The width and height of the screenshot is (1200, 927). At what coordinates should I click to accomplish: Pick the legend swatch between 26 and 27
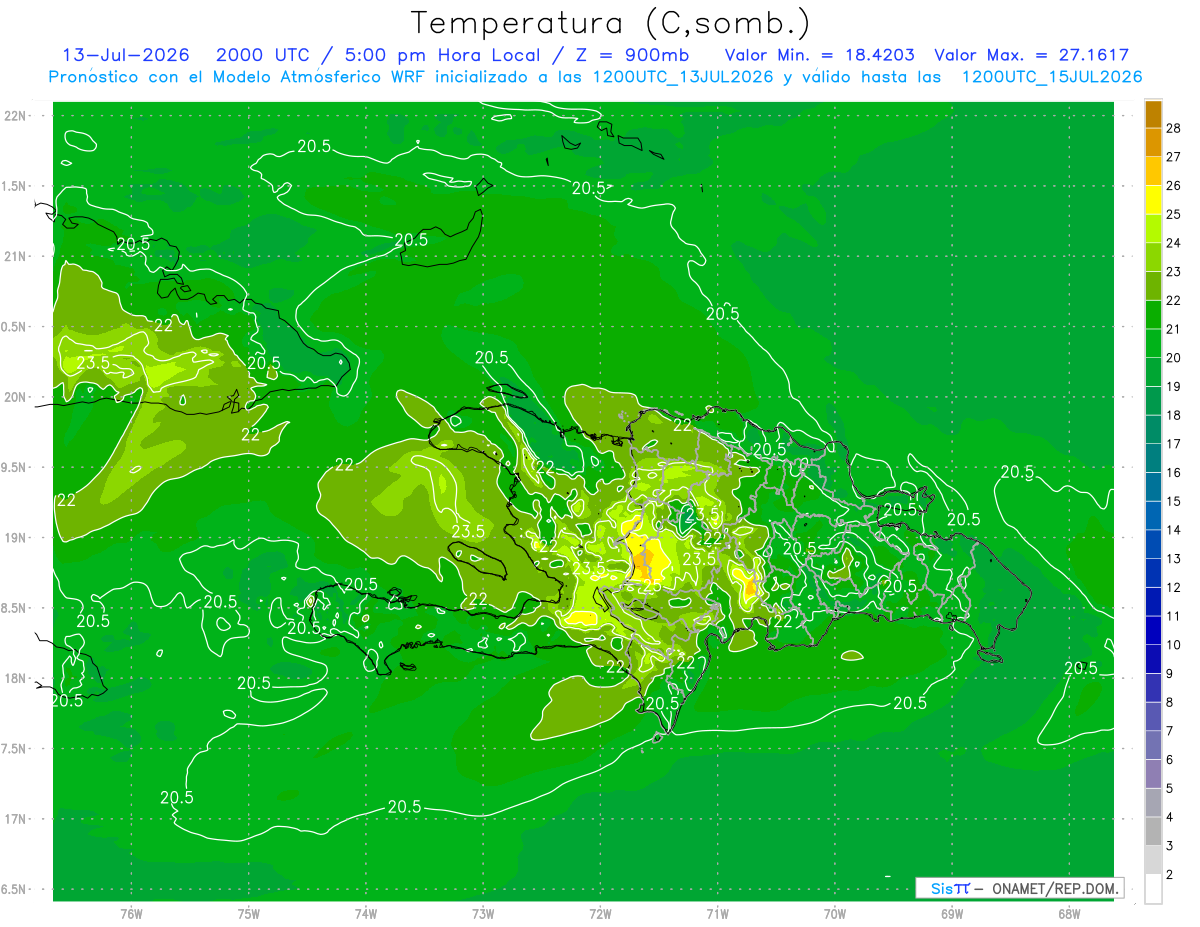click(x=1153, y=171)
